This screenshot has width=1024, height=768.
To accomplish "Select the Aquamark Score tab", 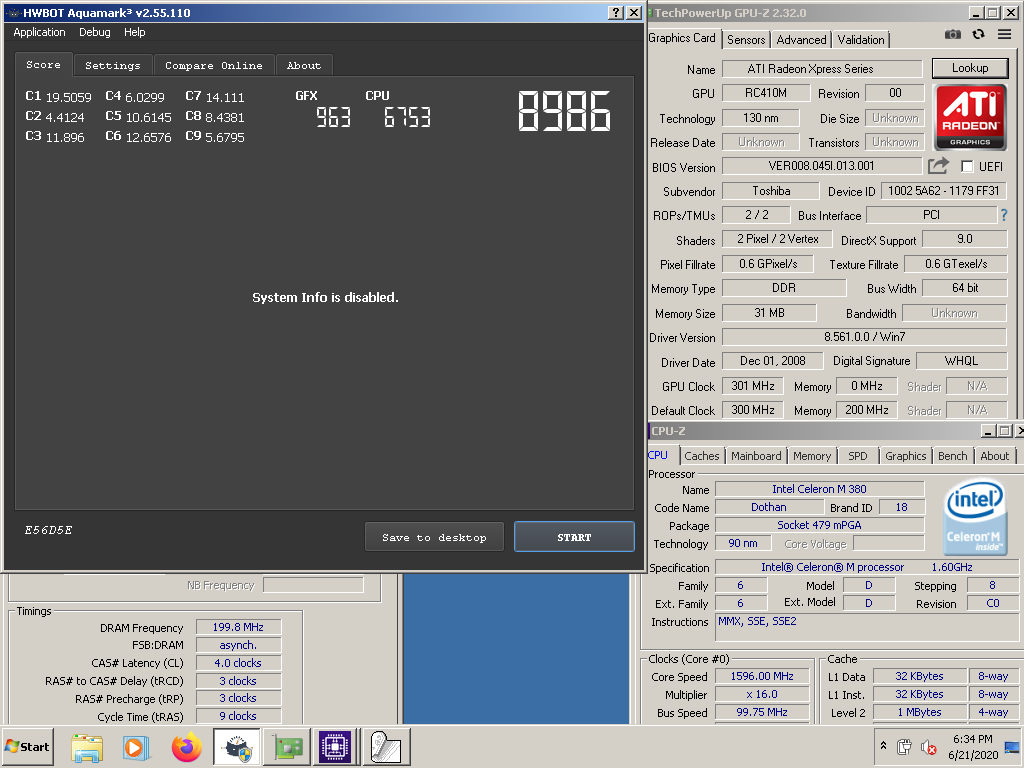I will click(x=43, y=65).
